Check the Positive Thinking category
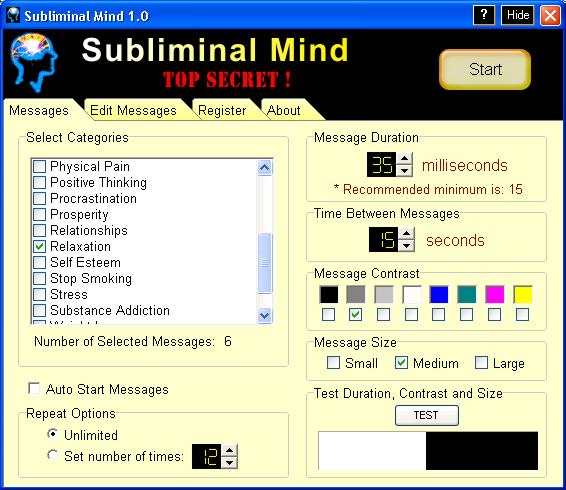 pos(40,182)
